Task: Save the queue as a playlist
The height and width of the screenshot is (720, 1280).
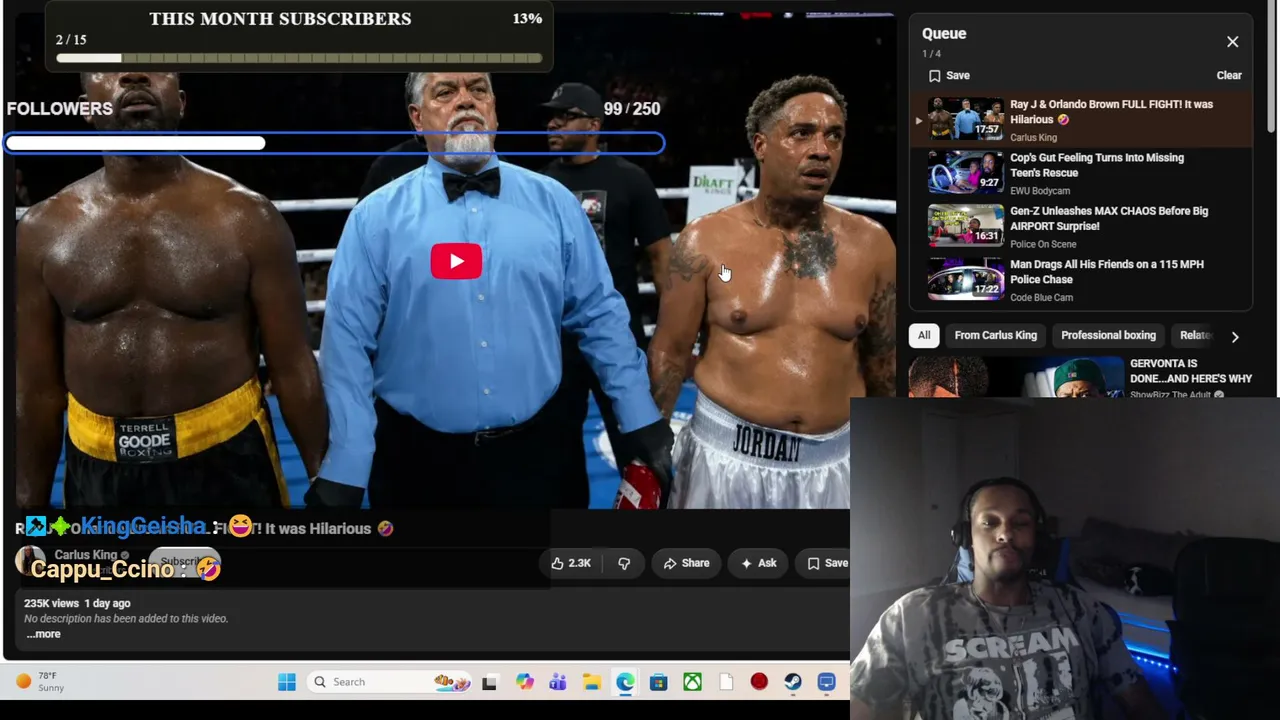Action: tap(949, 76)
